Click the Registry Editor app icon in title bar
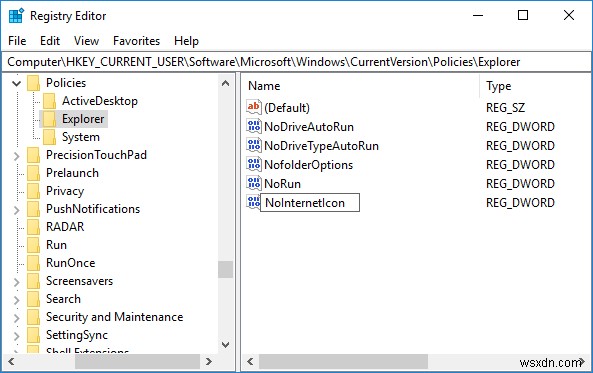 coord(16,16)
